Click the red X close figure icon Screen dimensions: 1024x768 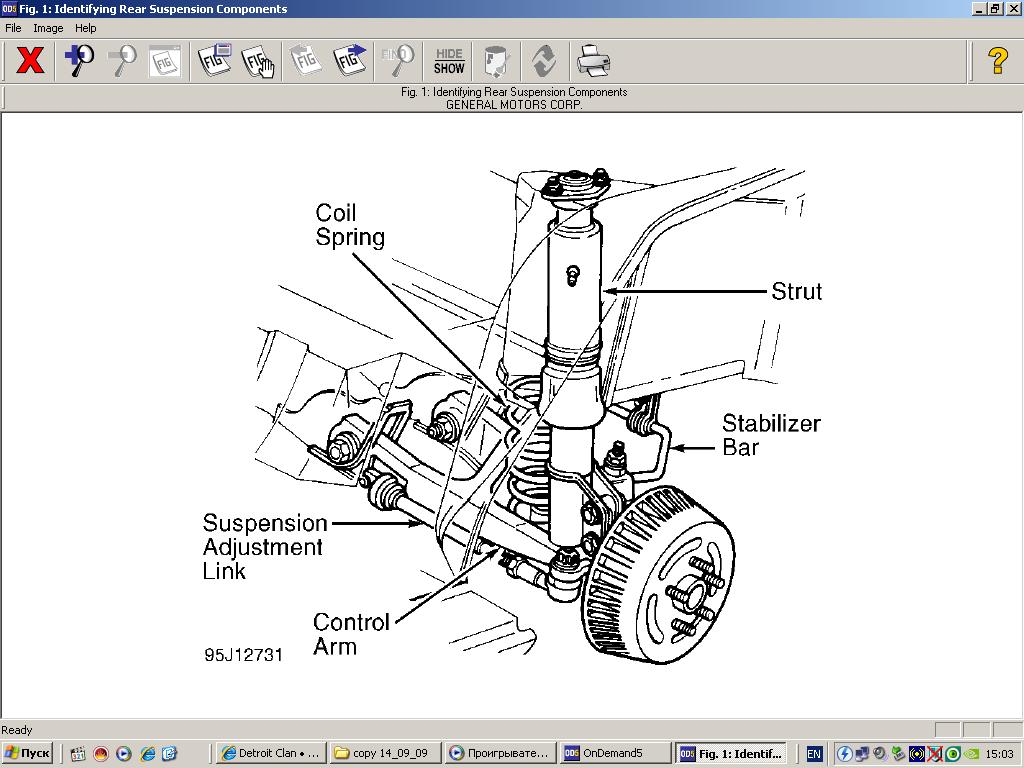tap(30, 61)
